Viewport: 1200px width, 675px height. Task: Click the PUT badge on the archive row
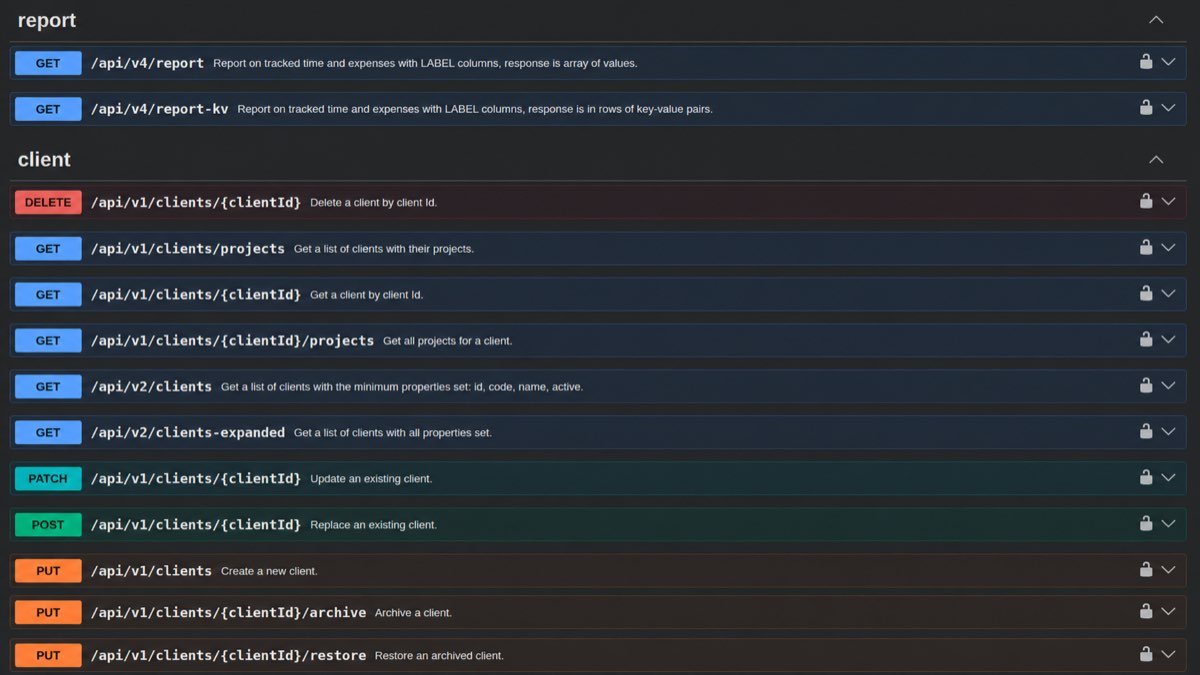tap(48, 612)
